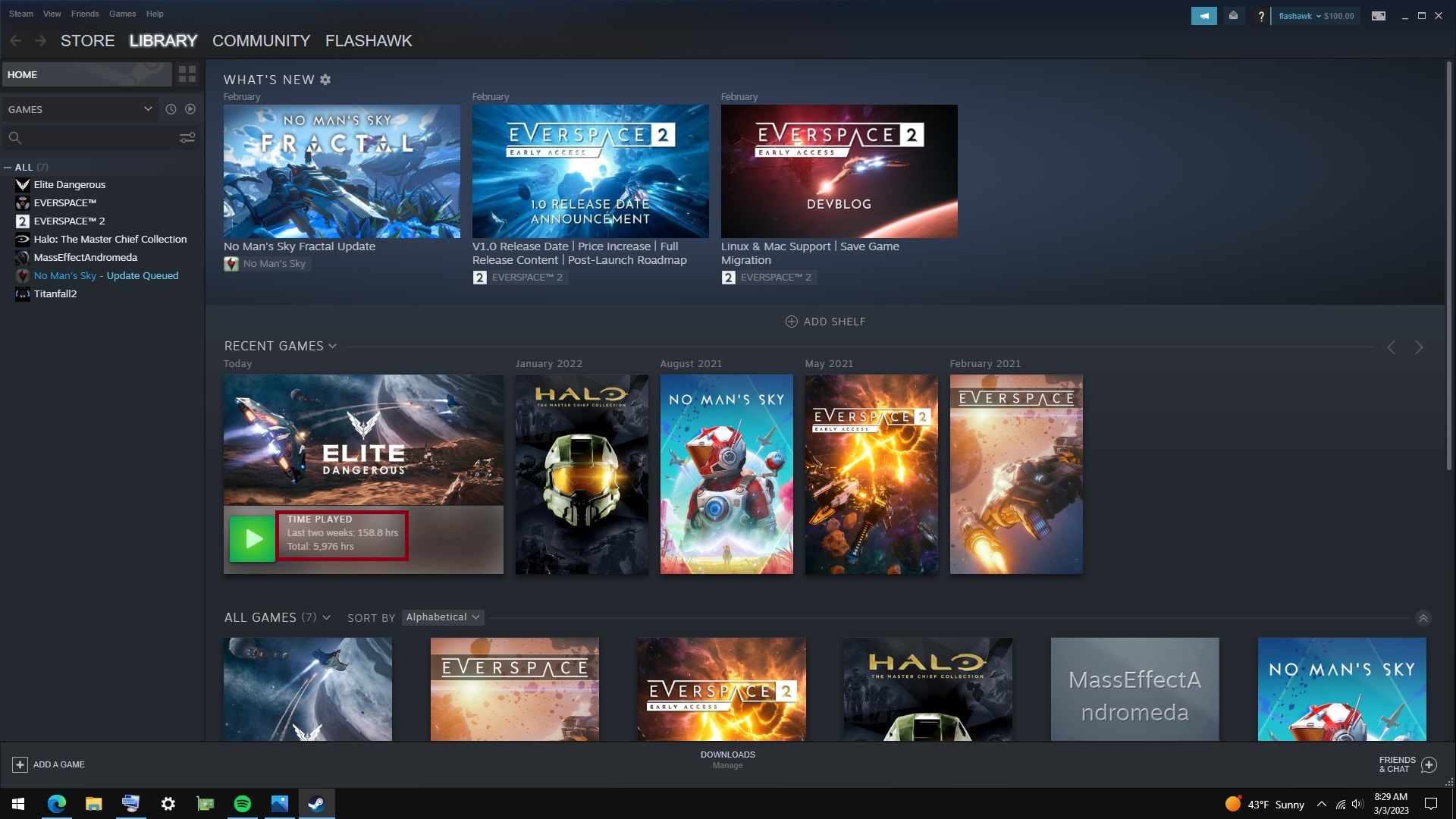This screenshot has height=819, width=1456.
Task: Switch to the STORE tab
Action: point(88,41)
